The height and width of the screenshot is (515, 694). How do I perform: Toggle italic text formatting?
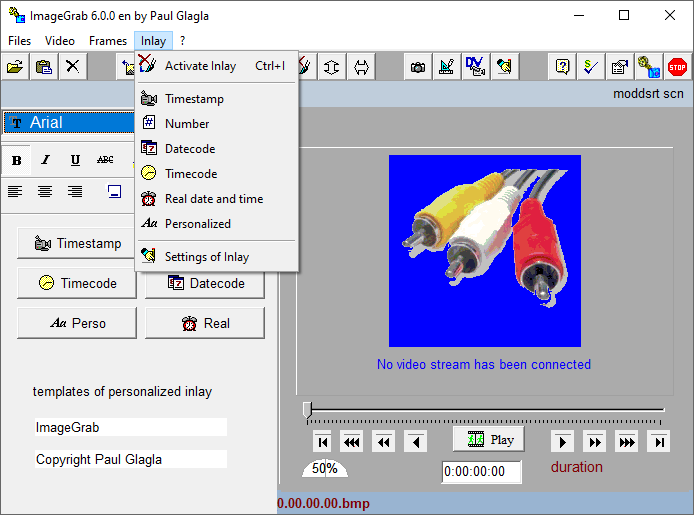click(x=46, y=160)
